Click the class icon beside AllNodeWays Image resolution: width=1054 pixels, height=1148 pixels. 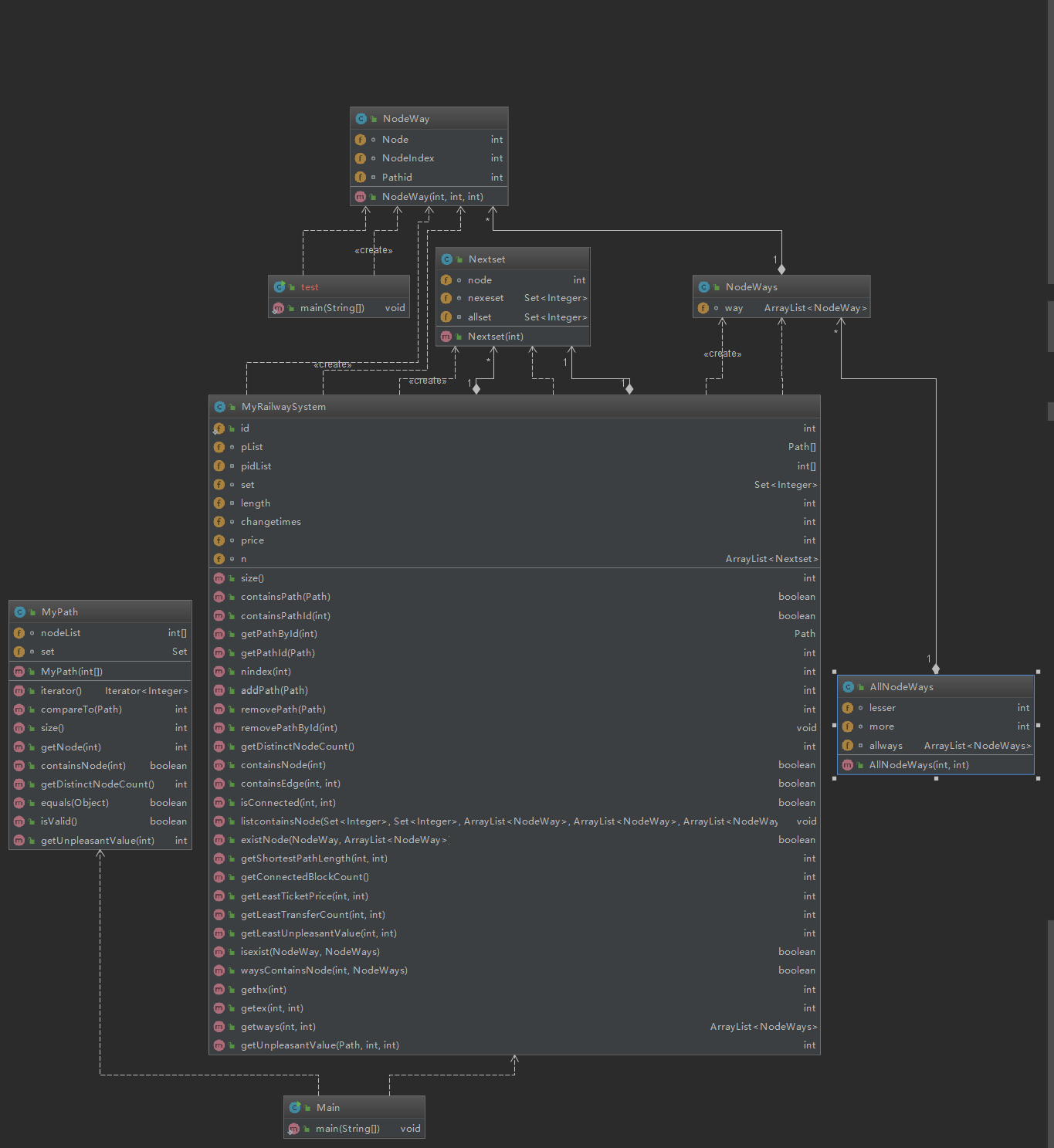click(848, 687)
